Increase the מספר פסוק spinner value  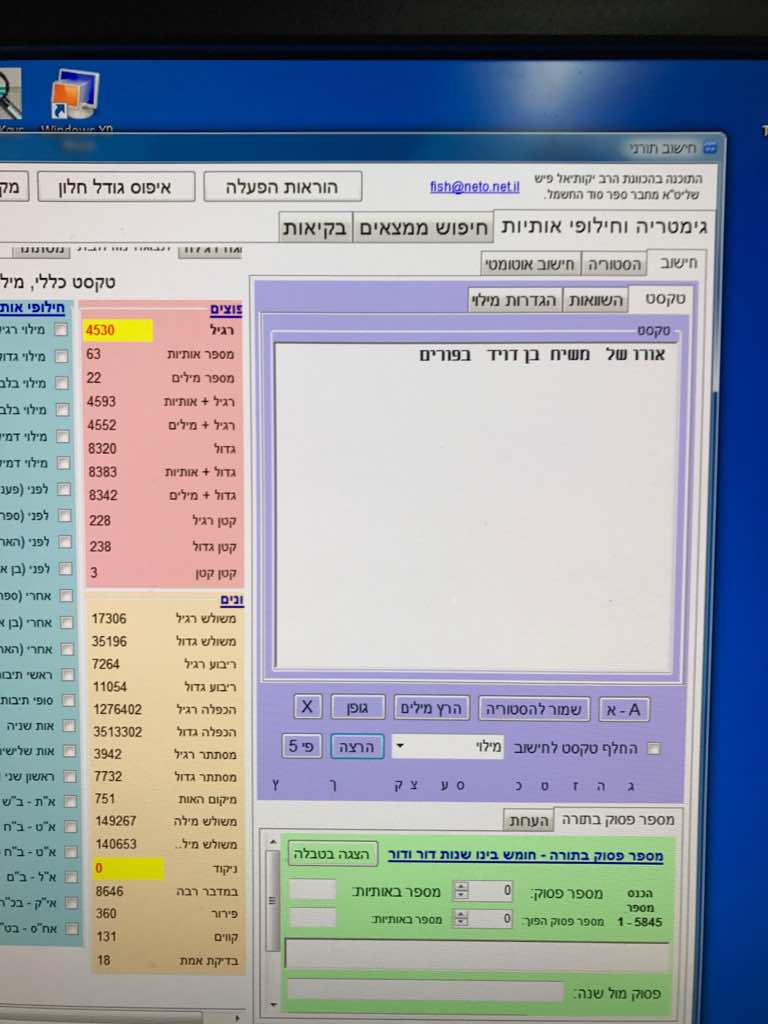[460, 886]
